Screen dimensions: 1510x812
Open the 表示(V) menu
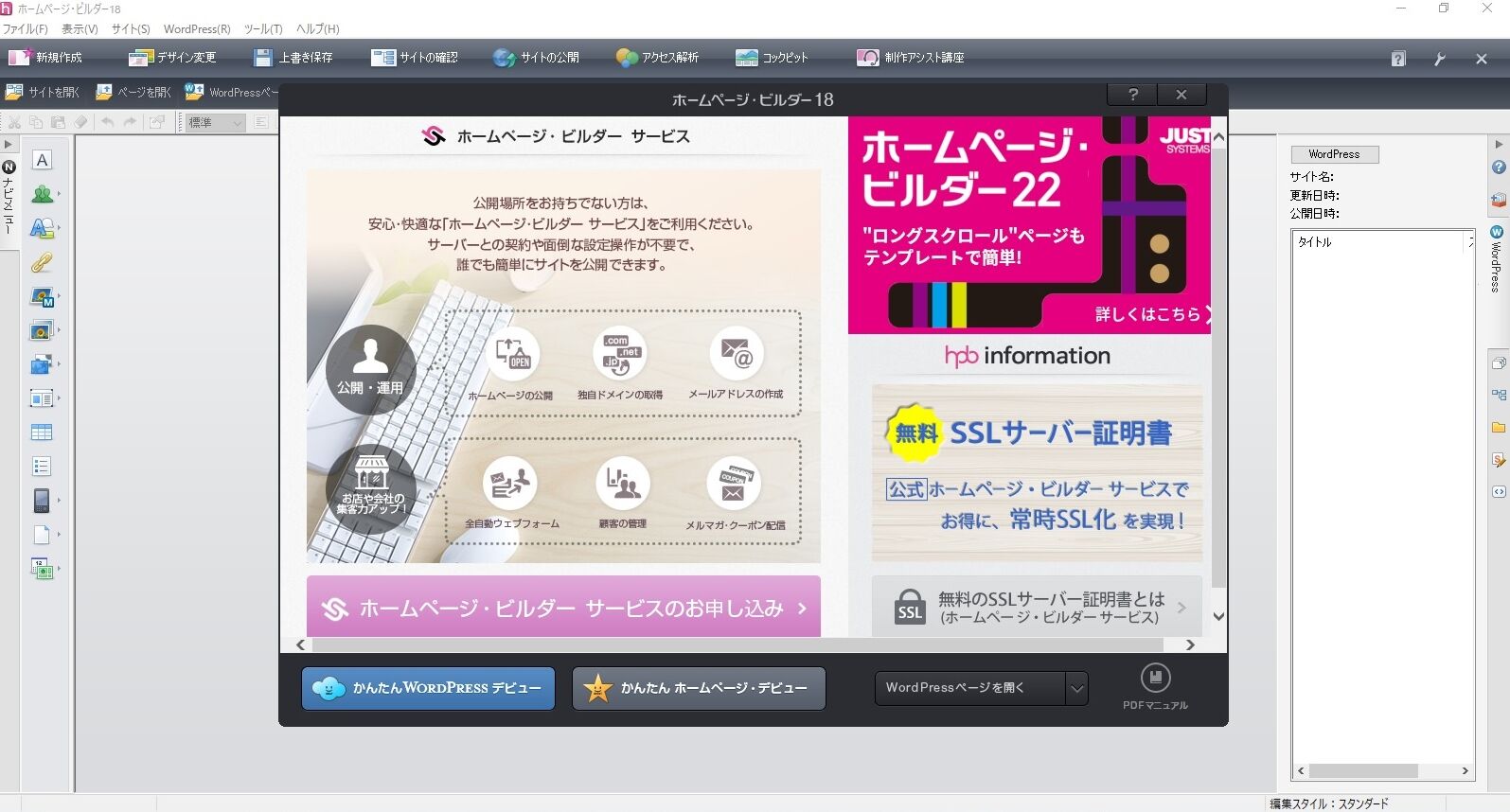80,29
